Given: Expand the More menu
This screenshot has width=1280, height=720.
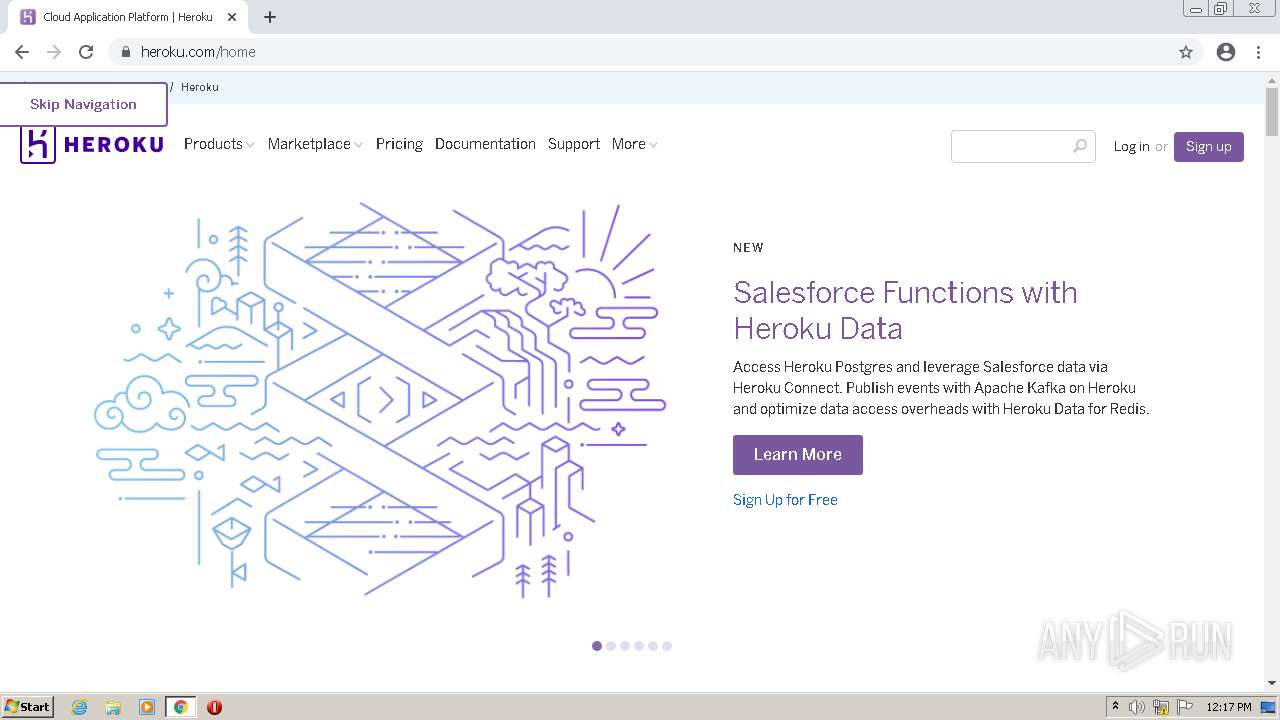Looking at the screenshot, I should point(634,144).
